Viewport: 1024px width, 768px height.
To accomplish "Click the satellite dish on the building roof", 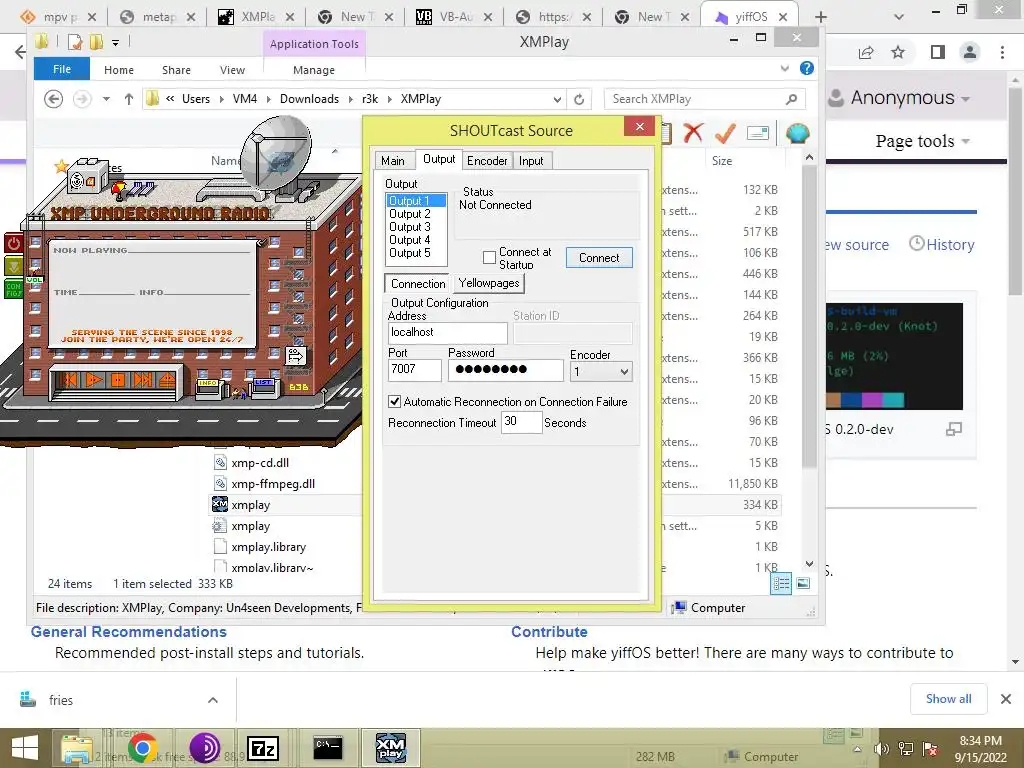I will click(x=276, y=152).
